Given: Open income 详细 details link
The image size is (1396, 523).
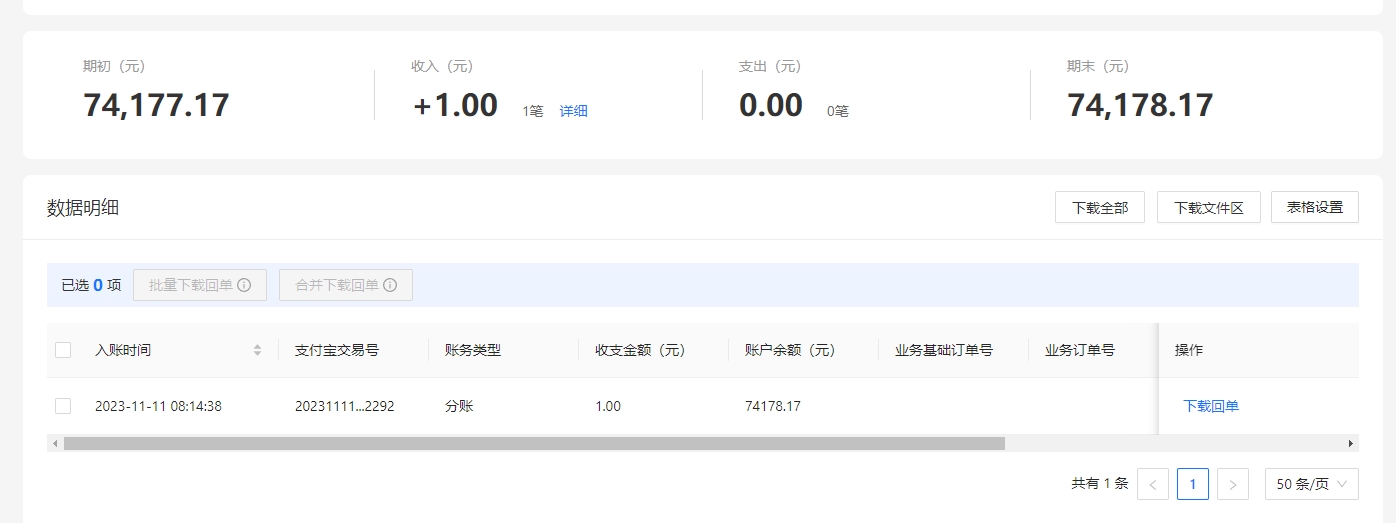Looking at the screenshot, I should [574, 111].
